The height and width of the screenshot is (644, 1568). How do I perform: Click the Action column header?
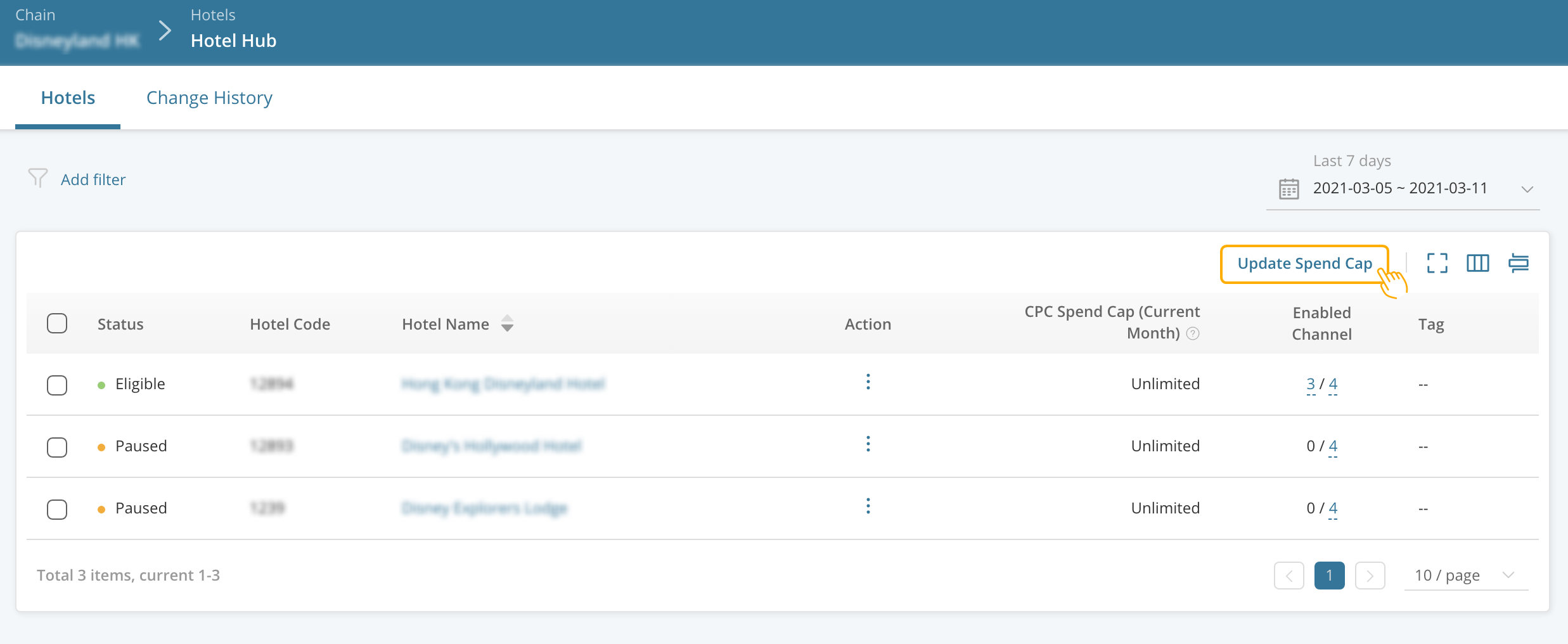pyautogui.click(x=868, y=324)
